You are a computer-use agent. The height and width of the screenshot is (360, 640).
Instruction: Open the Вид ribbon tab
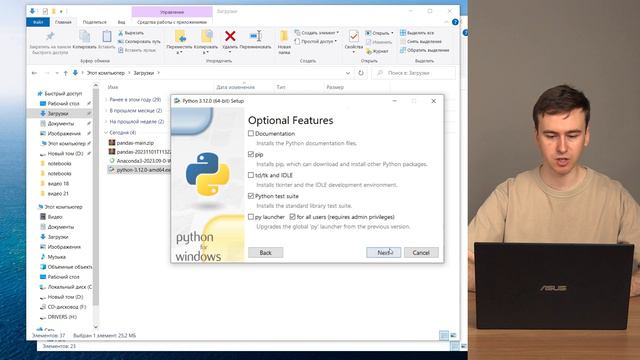click(122, 22)
